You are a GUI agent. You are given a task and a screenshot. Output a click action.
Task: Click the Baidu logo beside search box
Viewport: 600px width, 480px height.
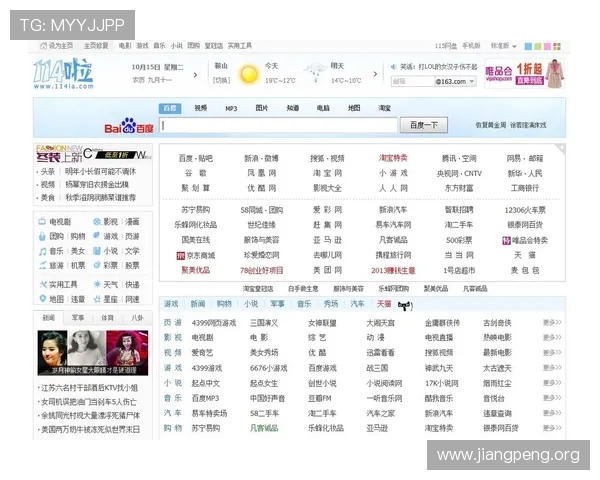[x=130, y=127]
